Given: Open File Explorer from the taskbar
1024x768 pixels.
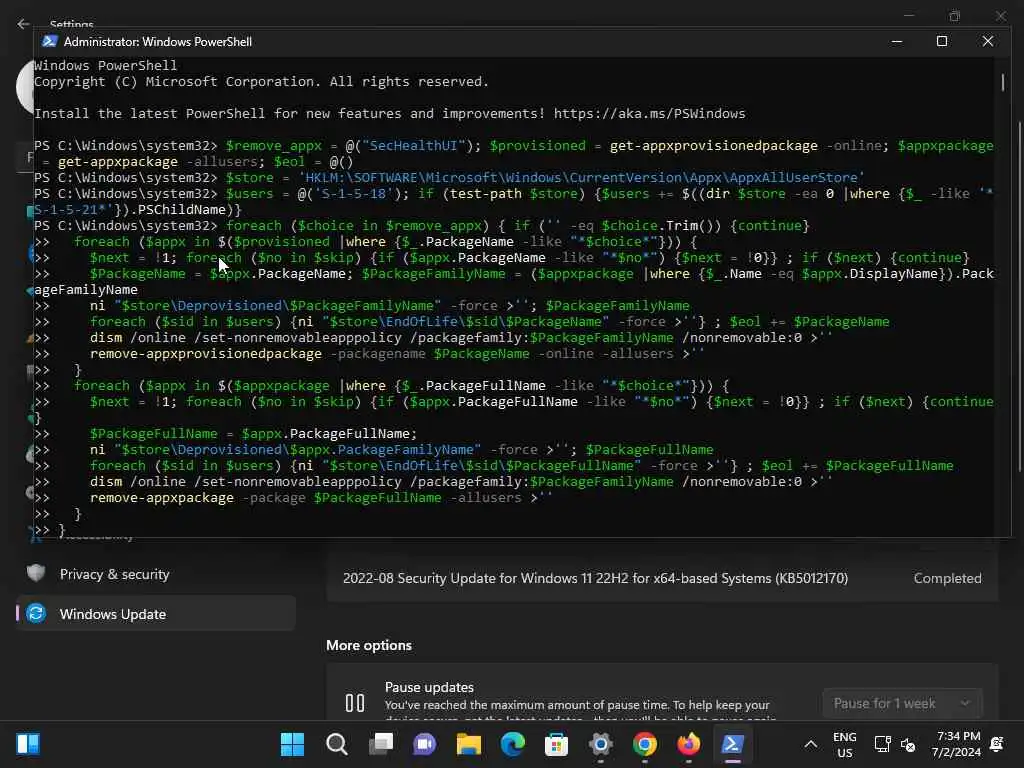Looking at the screenshot, I should pyautogui.click(x=468, y=744).
